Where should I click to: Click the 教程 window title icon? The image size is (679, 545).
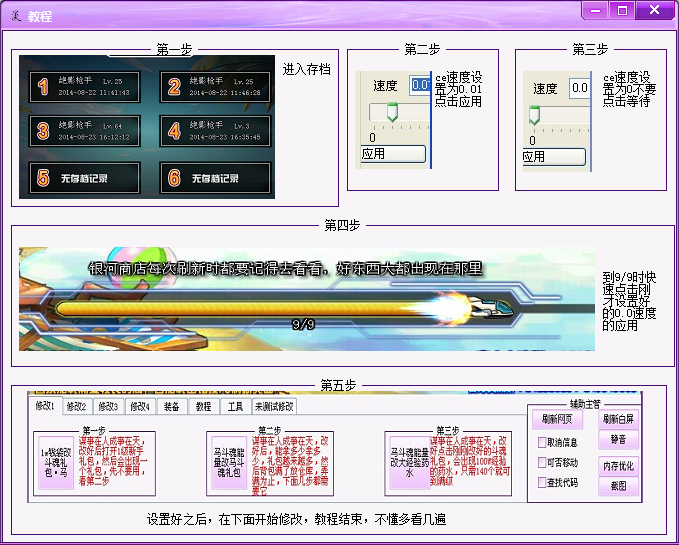16,16
